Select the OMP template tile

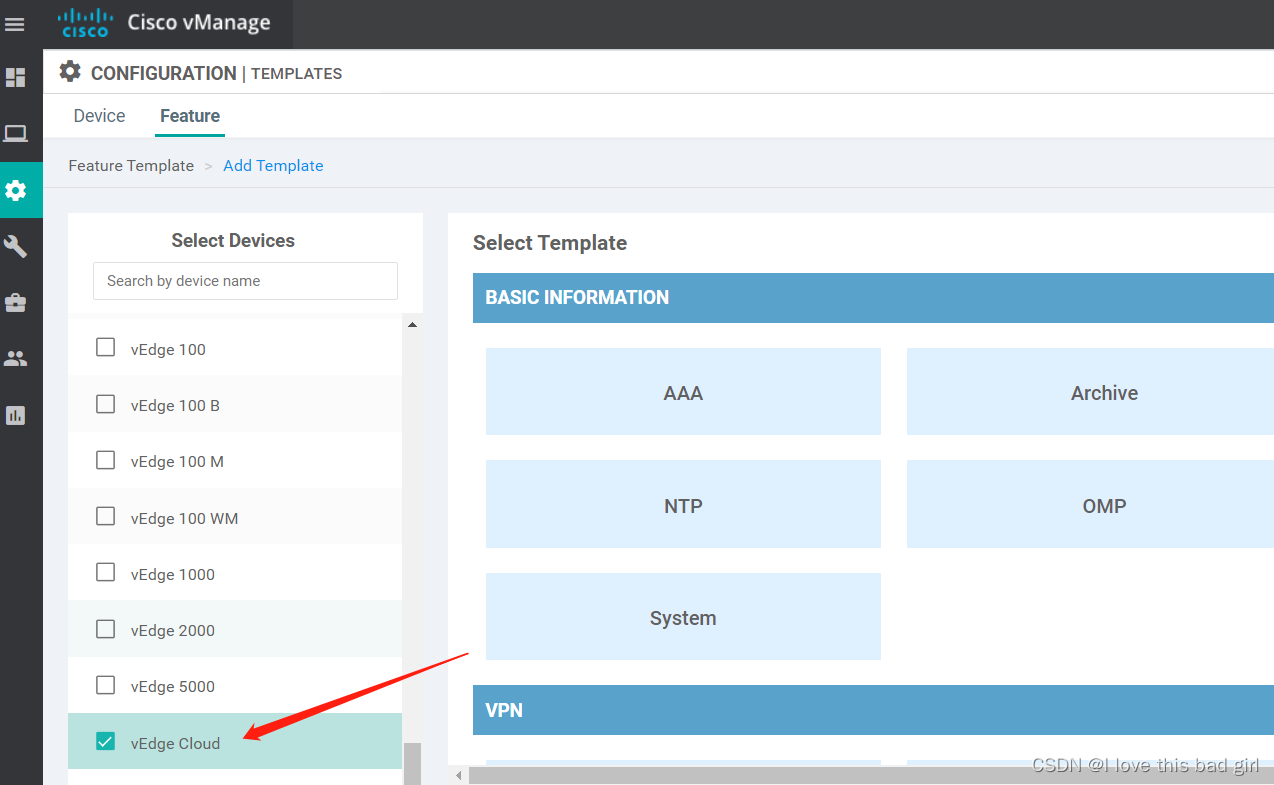tap(1090, 504)
